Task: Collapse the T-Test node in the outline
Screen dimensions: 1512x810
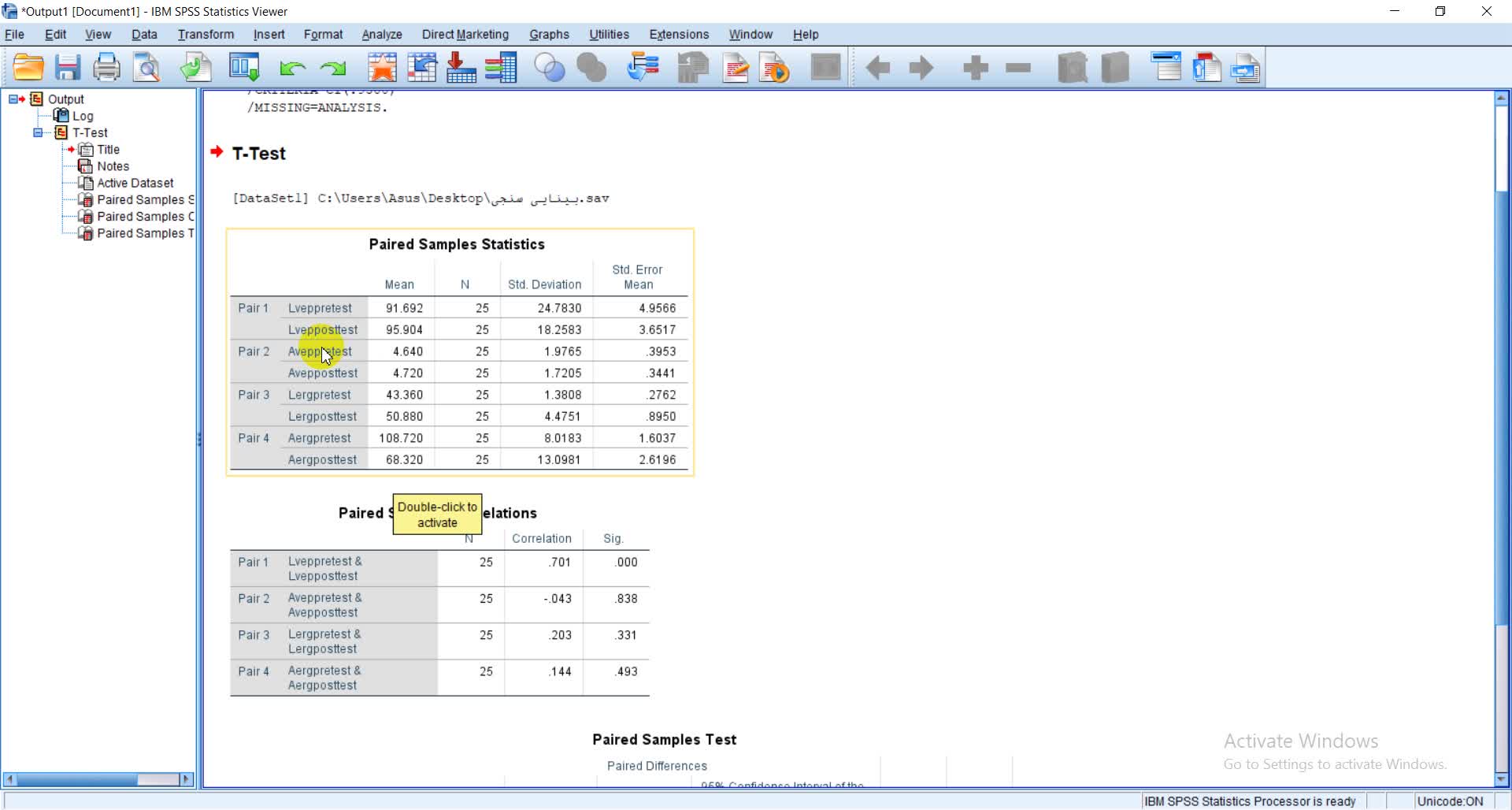Action: point(38,132)
